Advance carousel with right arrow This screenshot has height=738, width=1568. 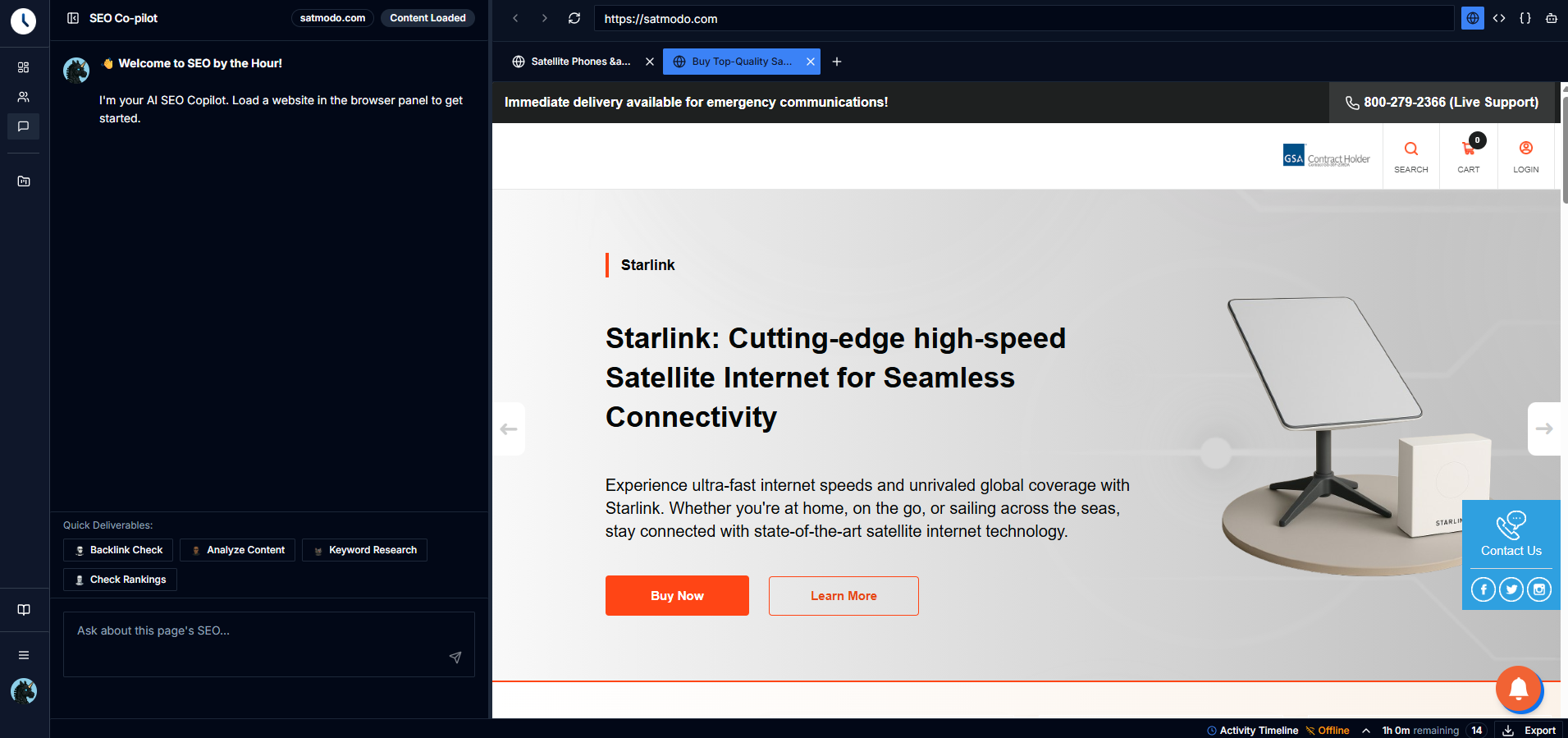[1543, 429]
